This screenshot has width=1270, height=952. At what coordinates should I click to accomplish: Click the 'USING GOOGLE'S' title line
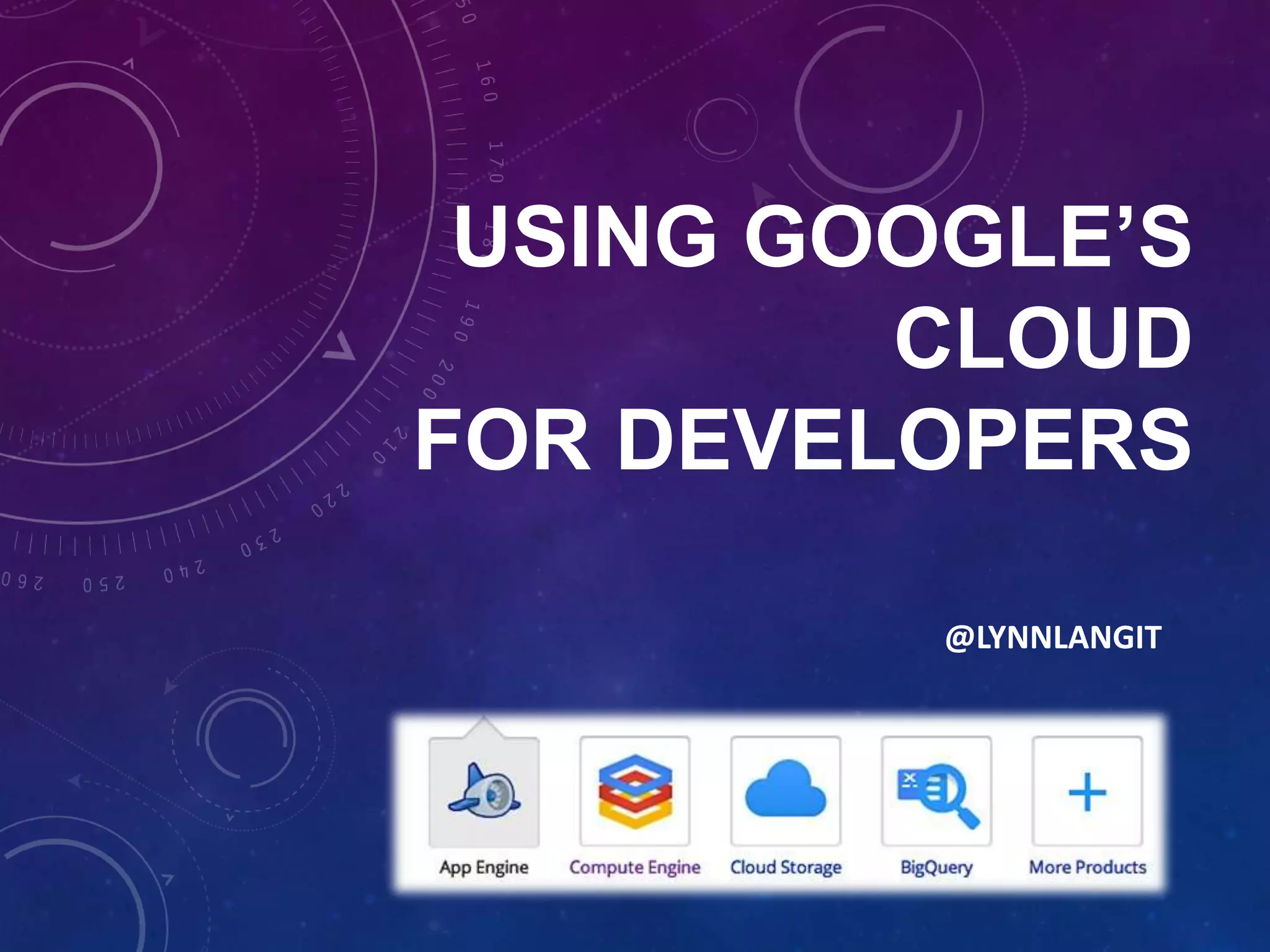(822, 236)
